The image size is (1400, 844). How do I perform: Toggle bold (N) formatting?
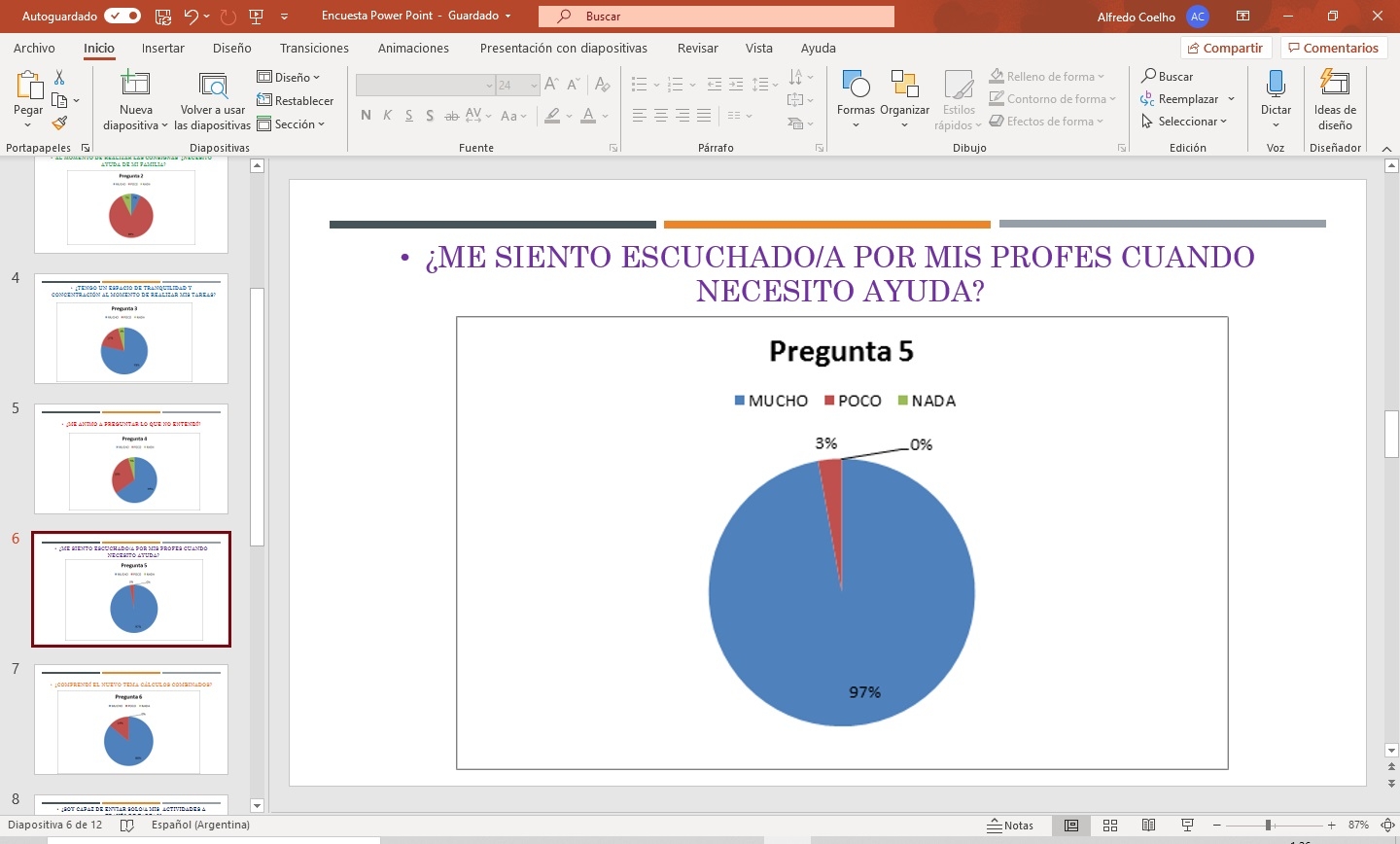366,116
